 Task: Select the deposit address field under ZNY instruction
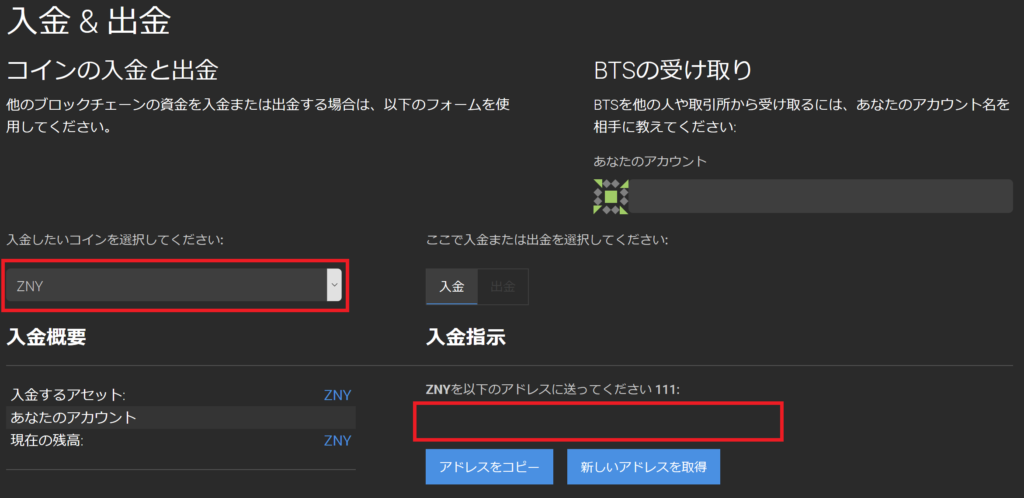tap(599, 422)
